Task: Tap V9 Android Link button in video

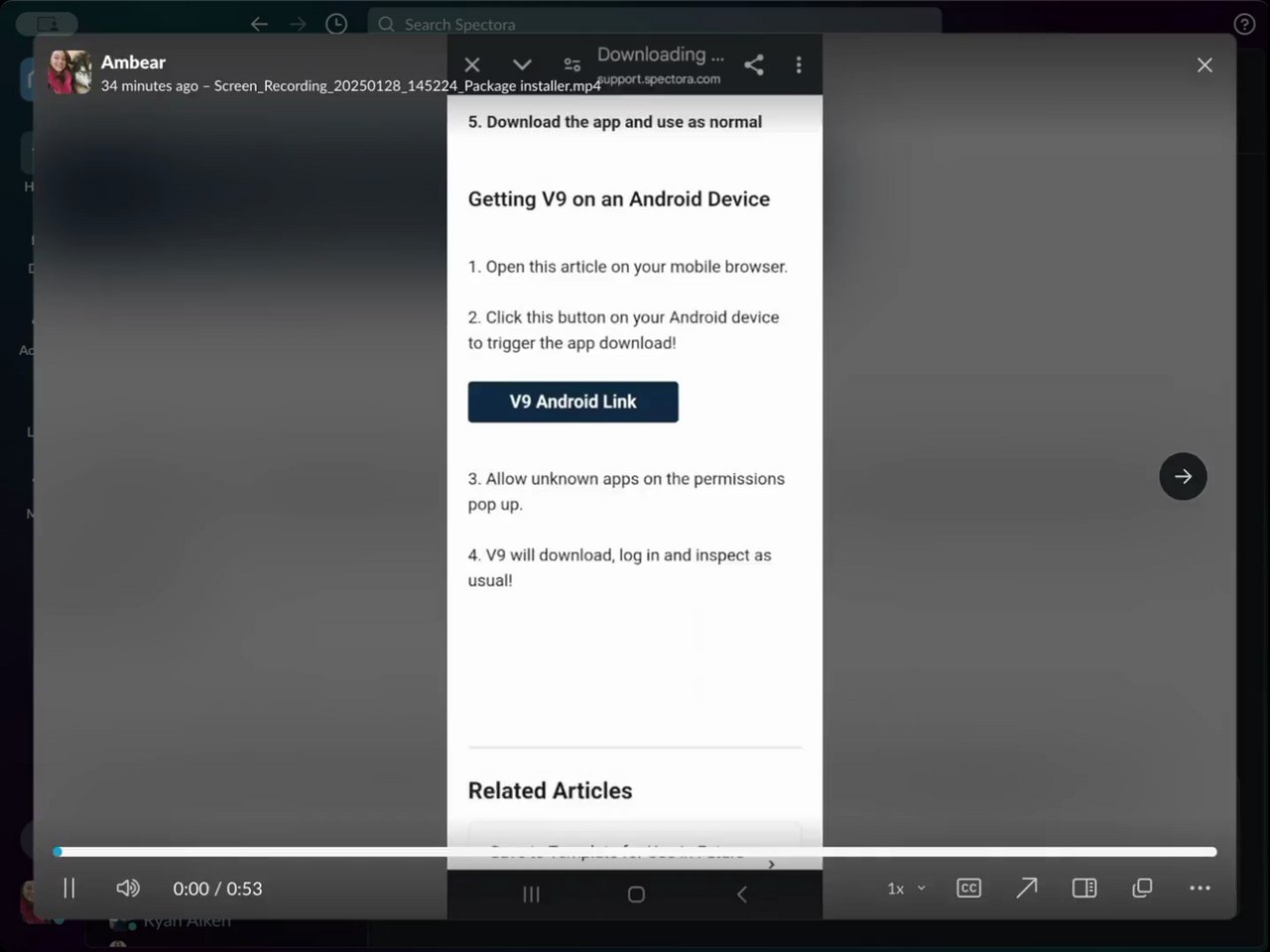Action: [573, 402]
